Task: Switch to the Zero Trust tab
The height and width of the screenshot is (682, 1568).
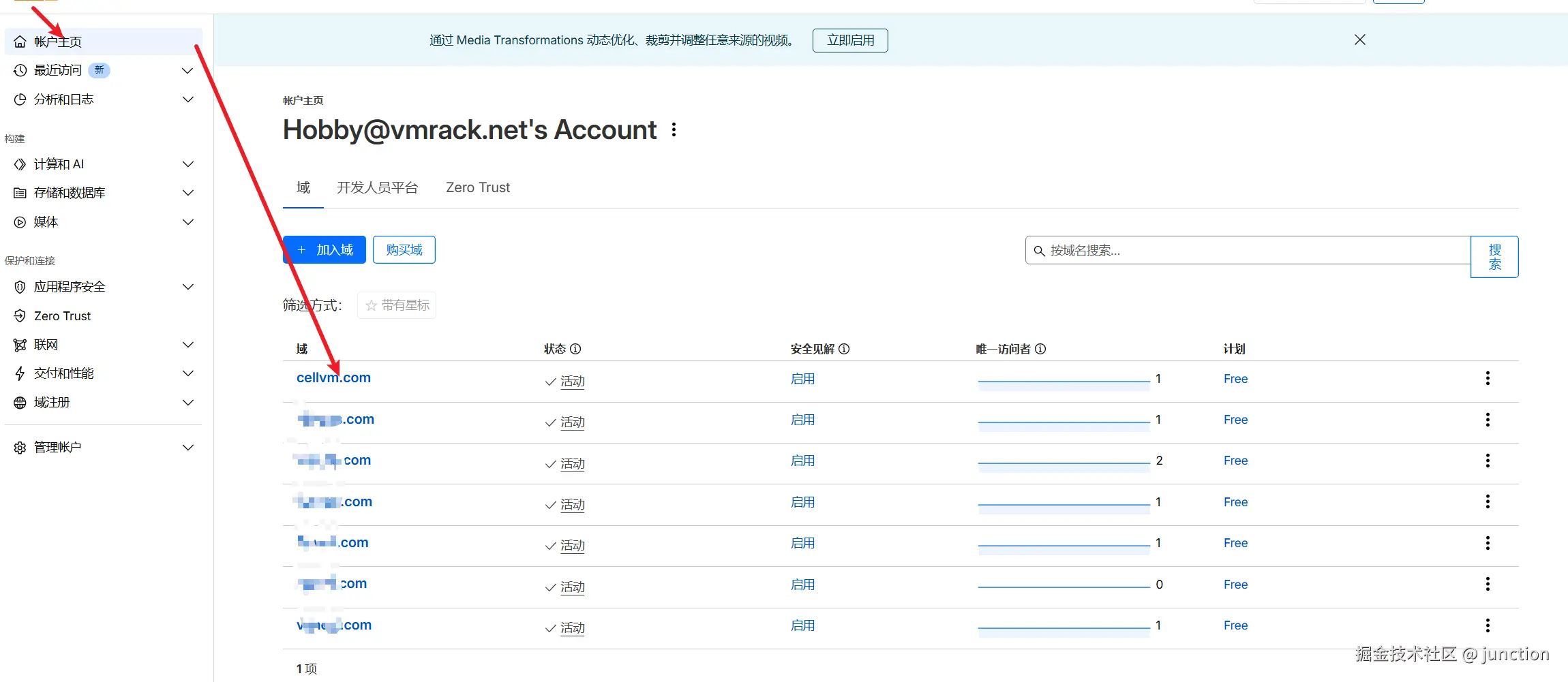Action: (x=478, y=187)
